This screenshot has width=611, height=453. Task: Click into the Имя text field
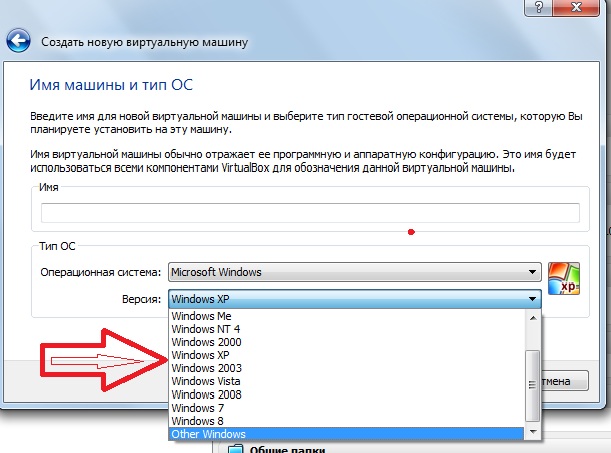coord(310,212)
